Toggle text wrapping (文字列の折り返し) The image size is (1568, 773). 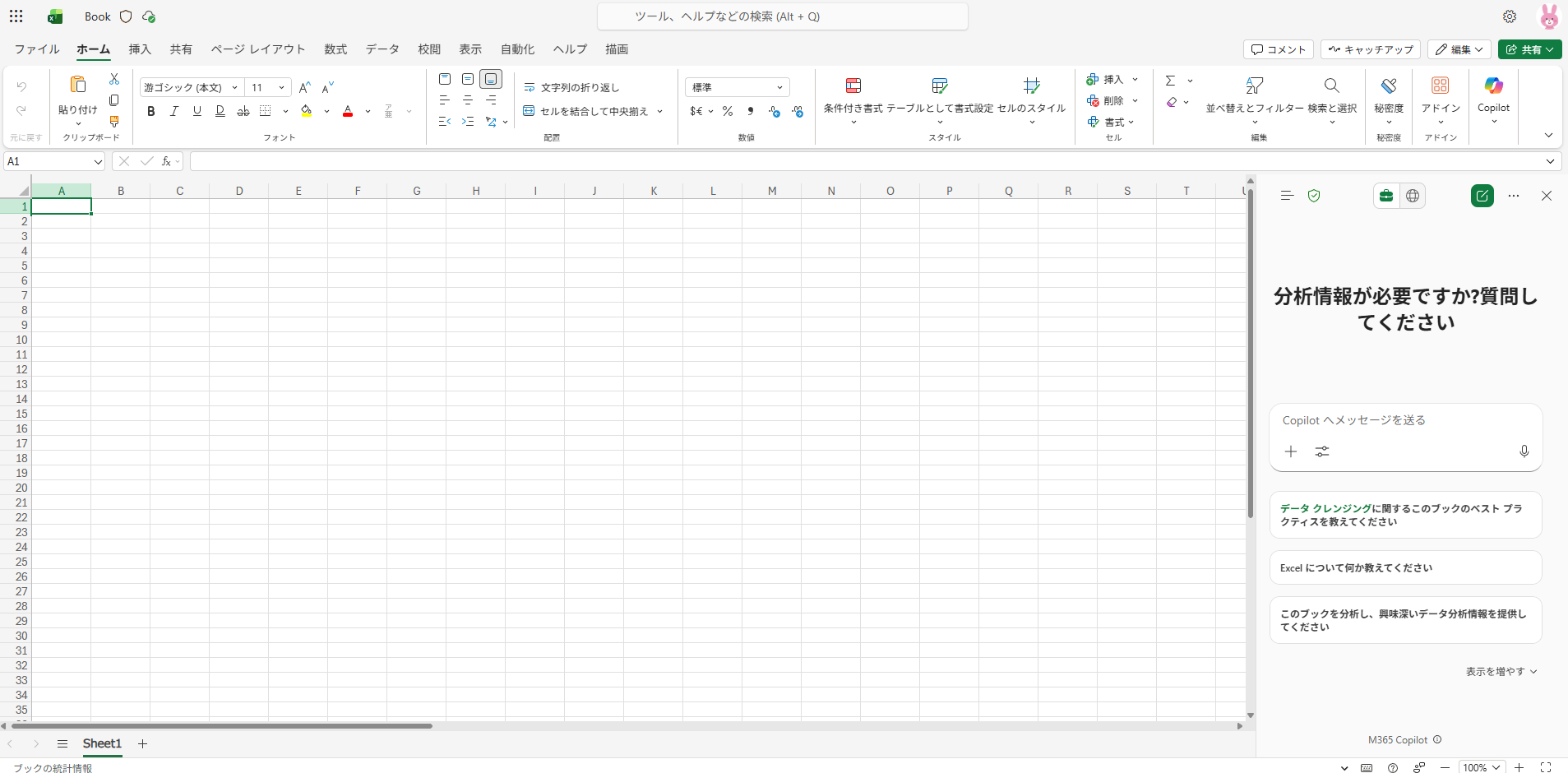(x=571, y=87)
